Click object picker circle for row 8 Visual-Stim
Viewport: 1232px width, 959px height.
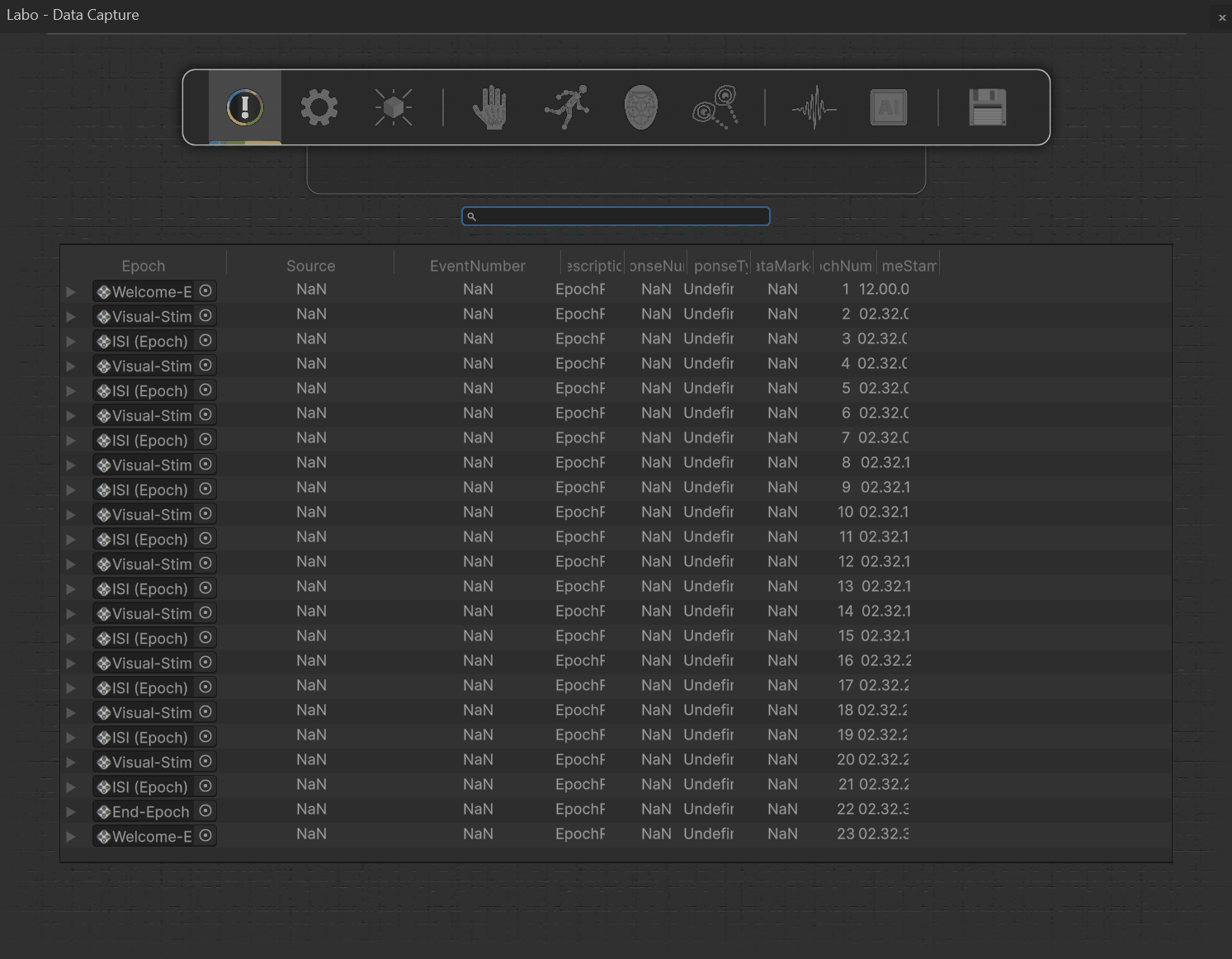[205, 464]
